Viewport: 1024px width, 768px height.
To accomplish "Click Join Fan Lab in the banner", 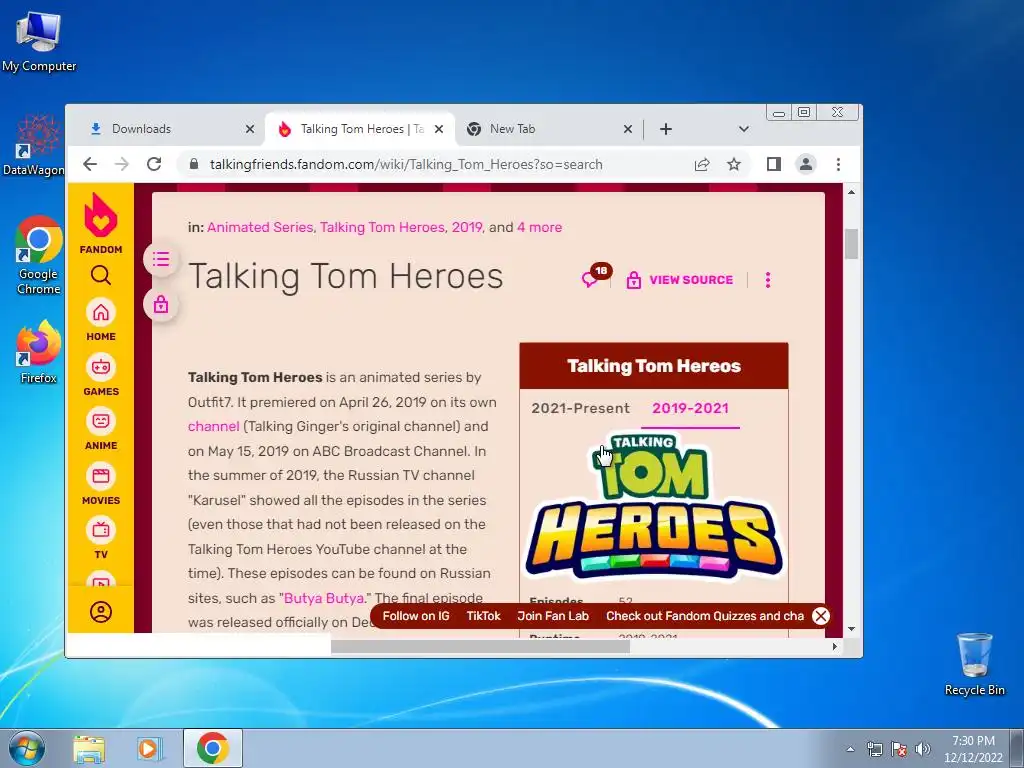I will 553,616.
